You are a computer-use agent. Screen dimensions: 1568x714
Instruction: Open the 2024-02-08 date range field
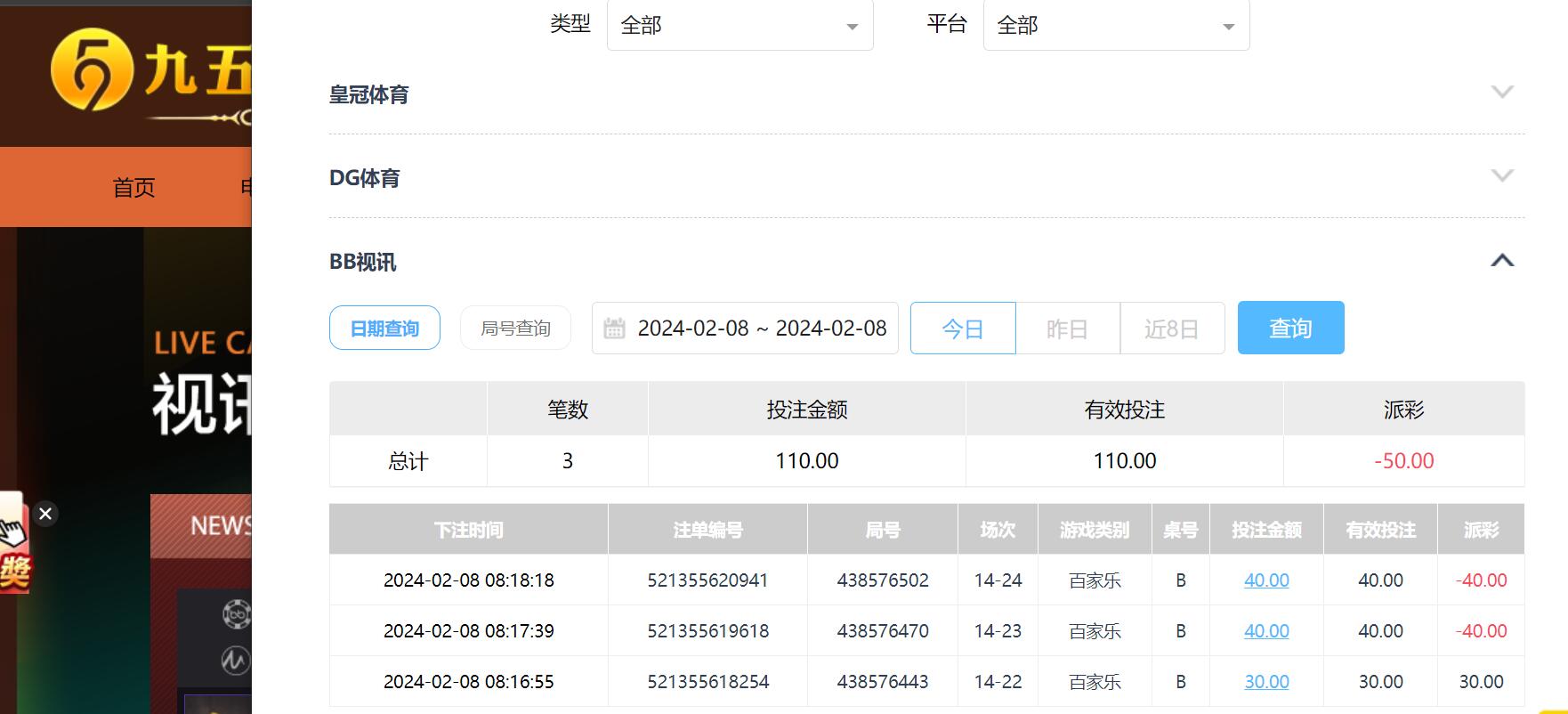tap(761, 329)
